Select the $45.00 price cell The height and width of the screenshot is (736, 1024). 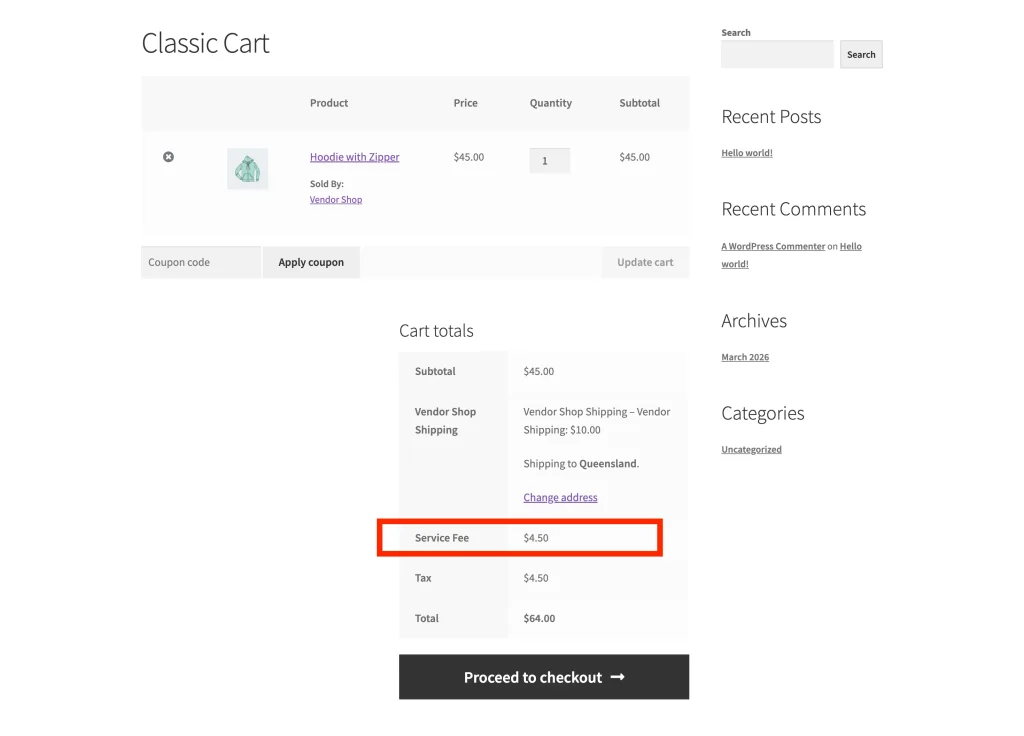(x=469, y=157)
